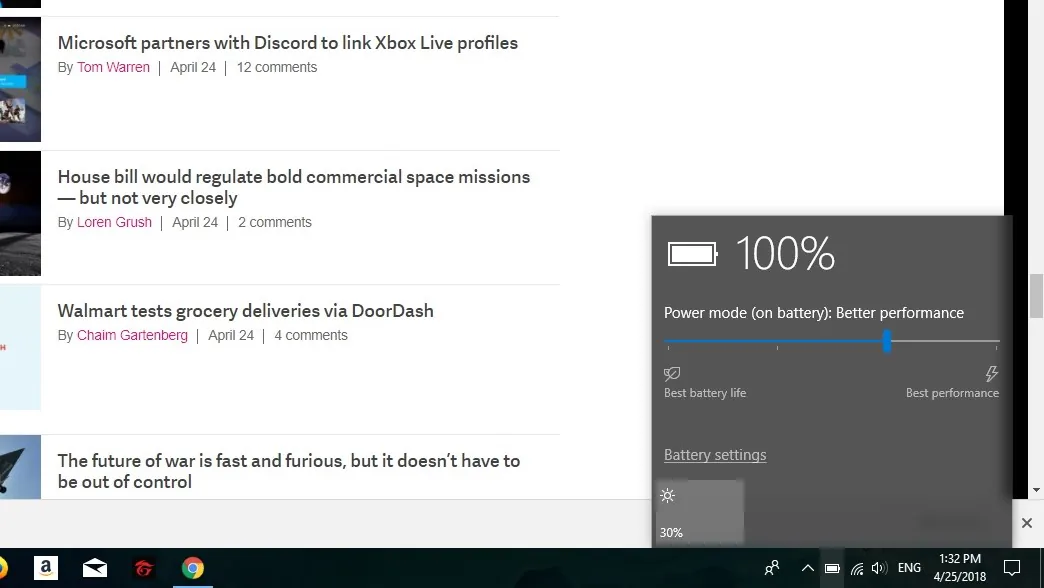The image size is (1044, 588).
Task: Open the Mail app in taskbar
Action: coord(95,568)
